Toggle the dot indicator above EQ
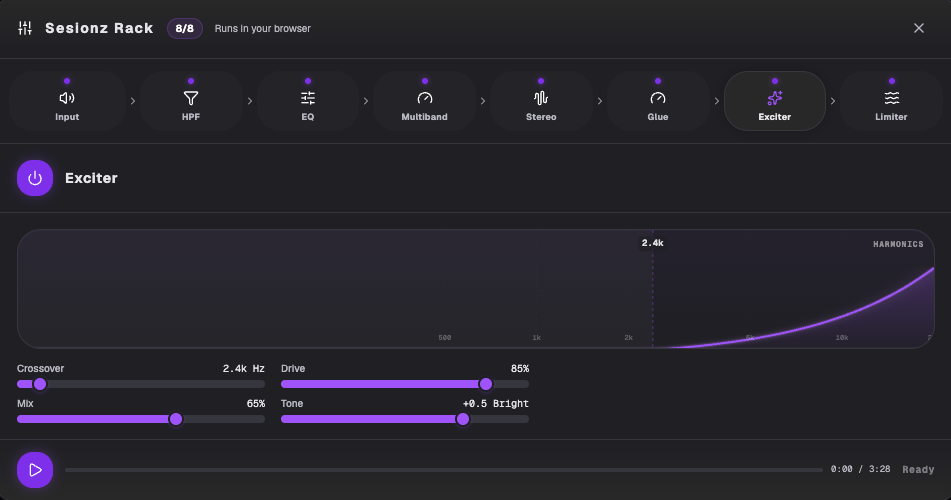This screenshot has width=951, height=500. (307, 81)
